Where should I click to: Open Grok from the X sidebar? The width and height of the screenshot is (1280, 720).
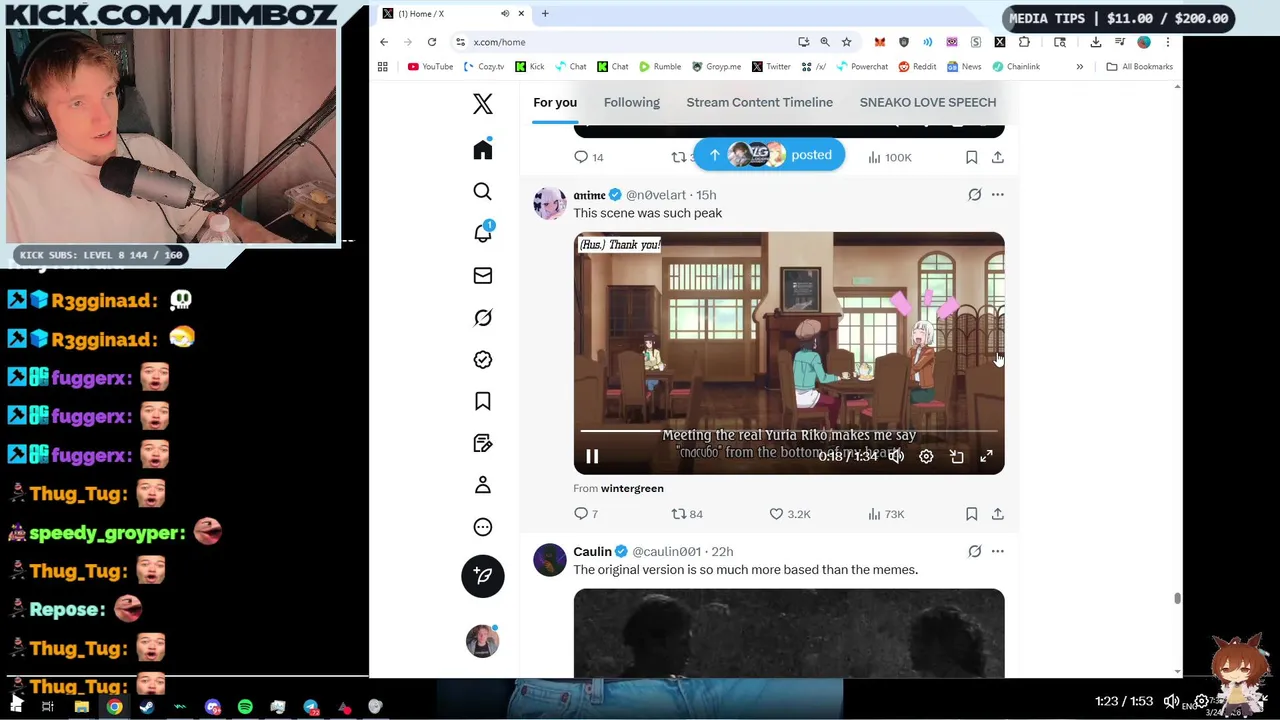482,317
